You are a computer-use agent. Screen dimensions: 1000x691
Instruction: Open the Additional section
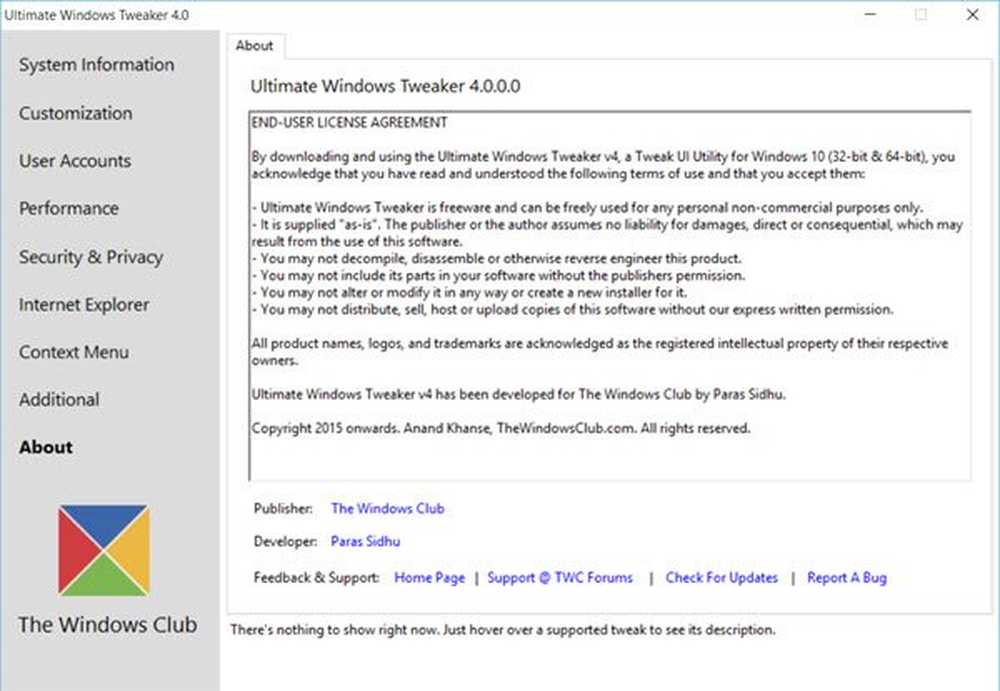[59, 399]
